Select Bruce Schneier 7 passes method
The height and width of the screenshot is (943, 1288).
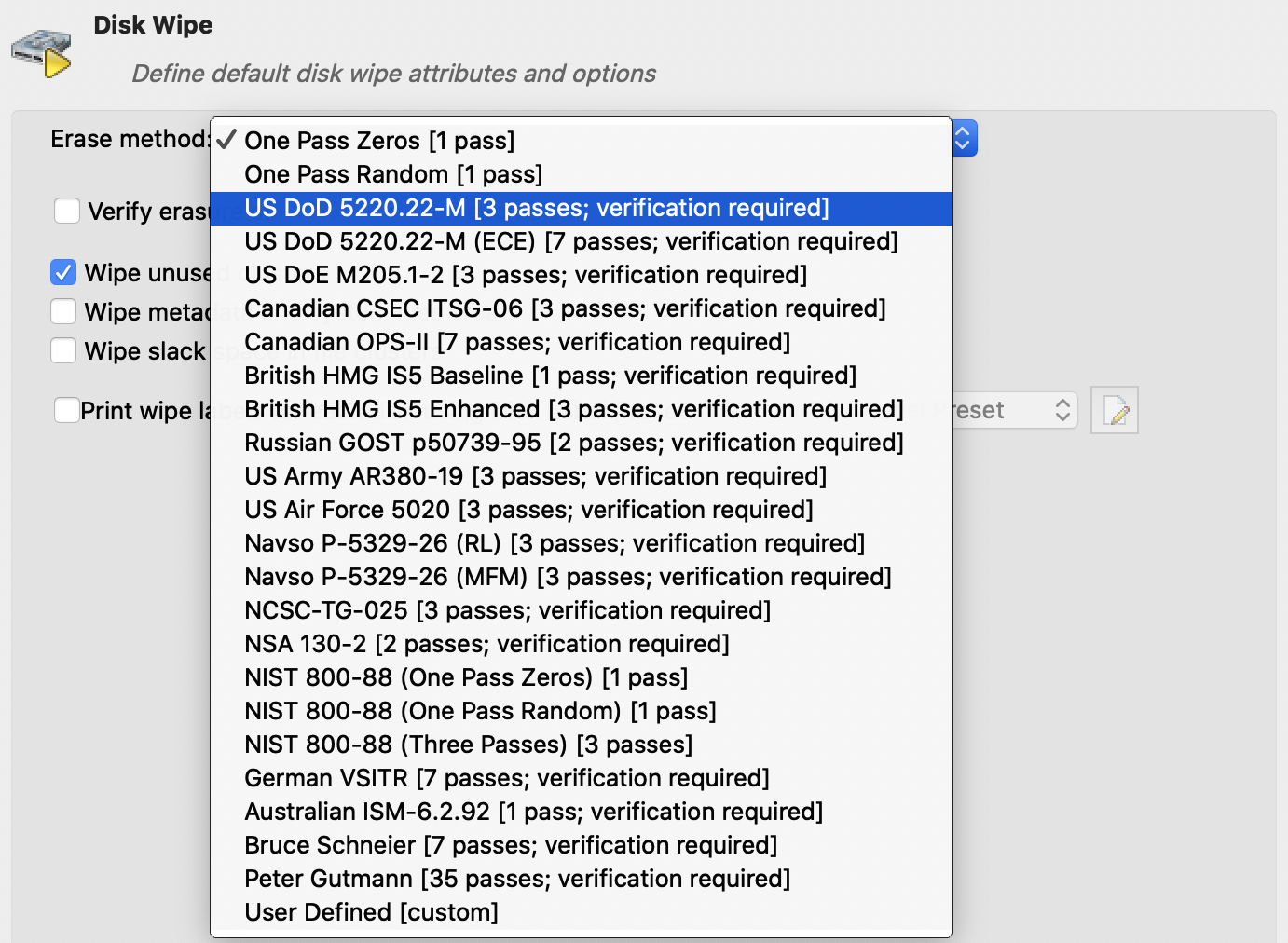click(x=510, y=845)
